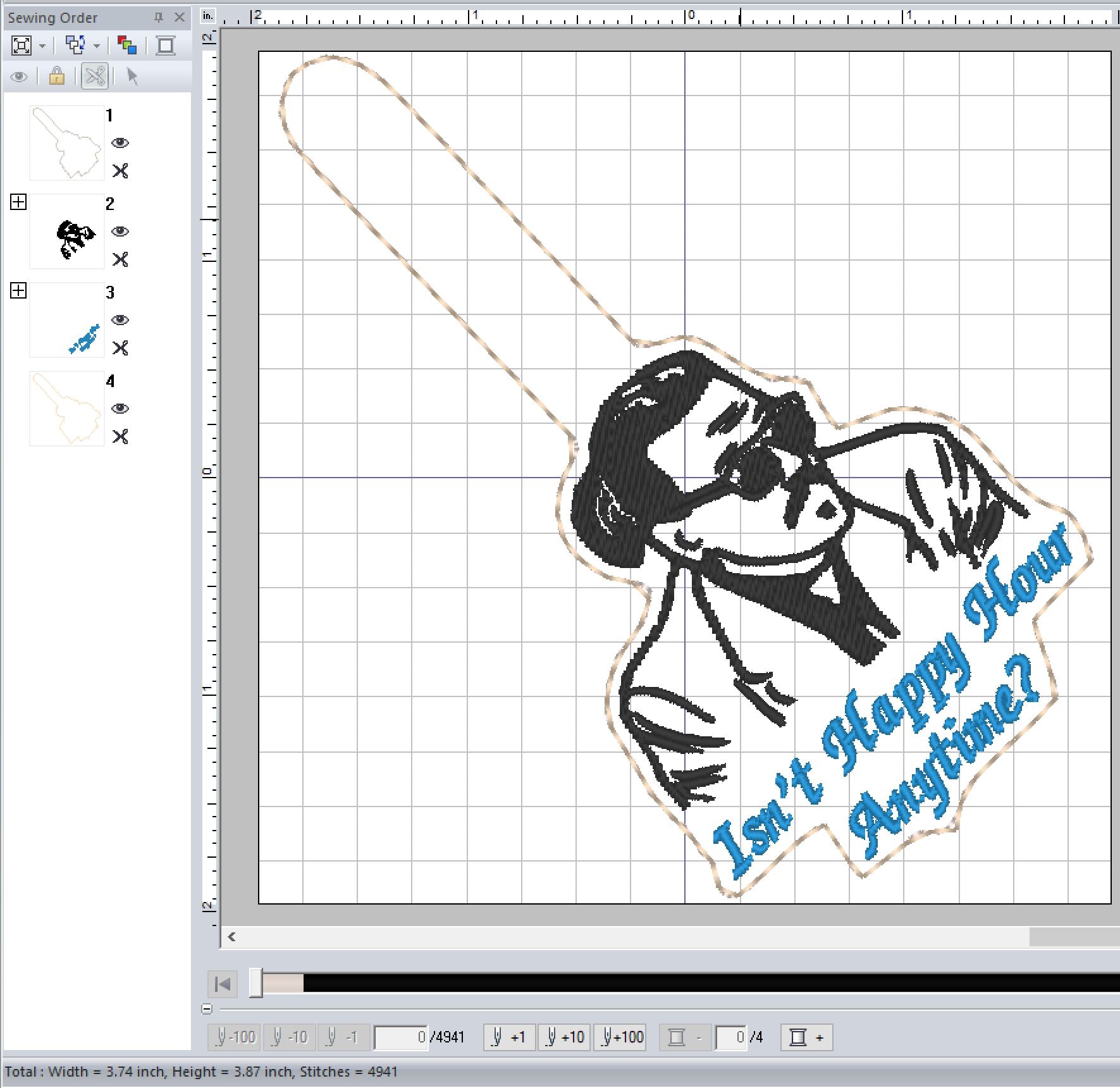Step back 1 stitch
Image resolution: width=1120 pixels, height=1088 pixels.
click(343, 1037)
